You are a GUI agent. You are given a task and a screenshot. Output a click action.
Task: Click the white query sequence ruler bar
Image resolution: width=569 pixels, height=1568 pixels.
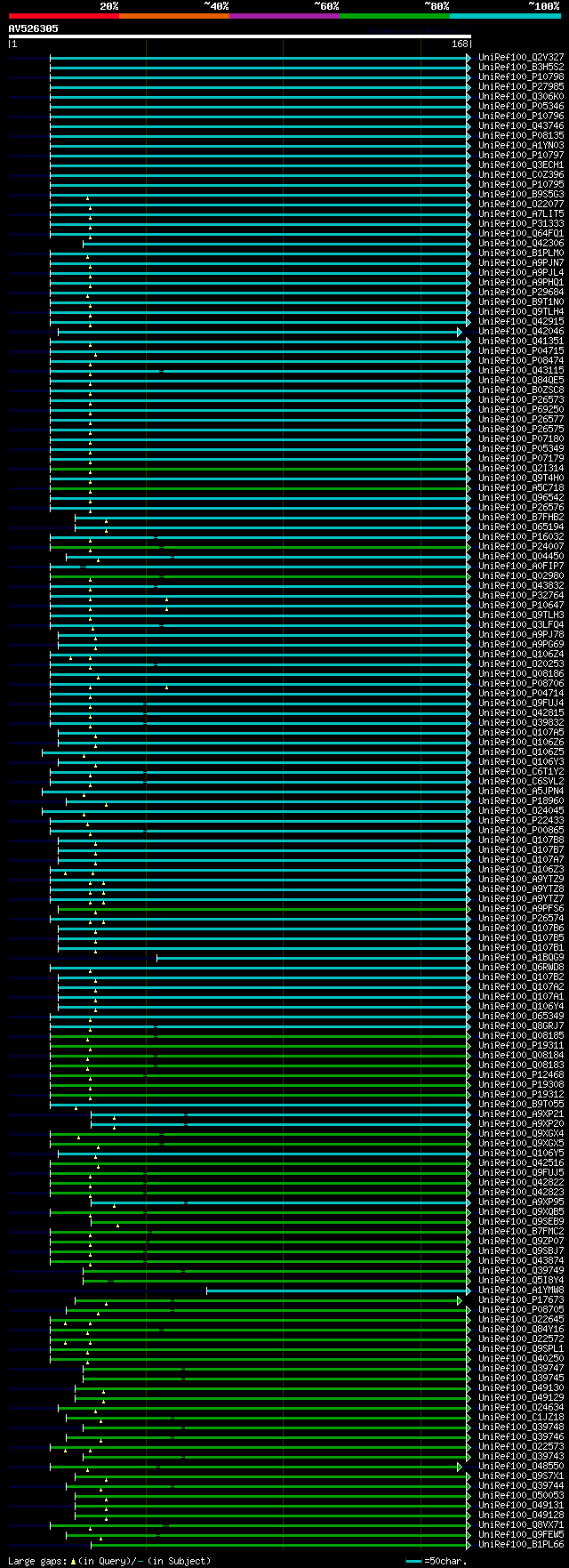point(239,37)
